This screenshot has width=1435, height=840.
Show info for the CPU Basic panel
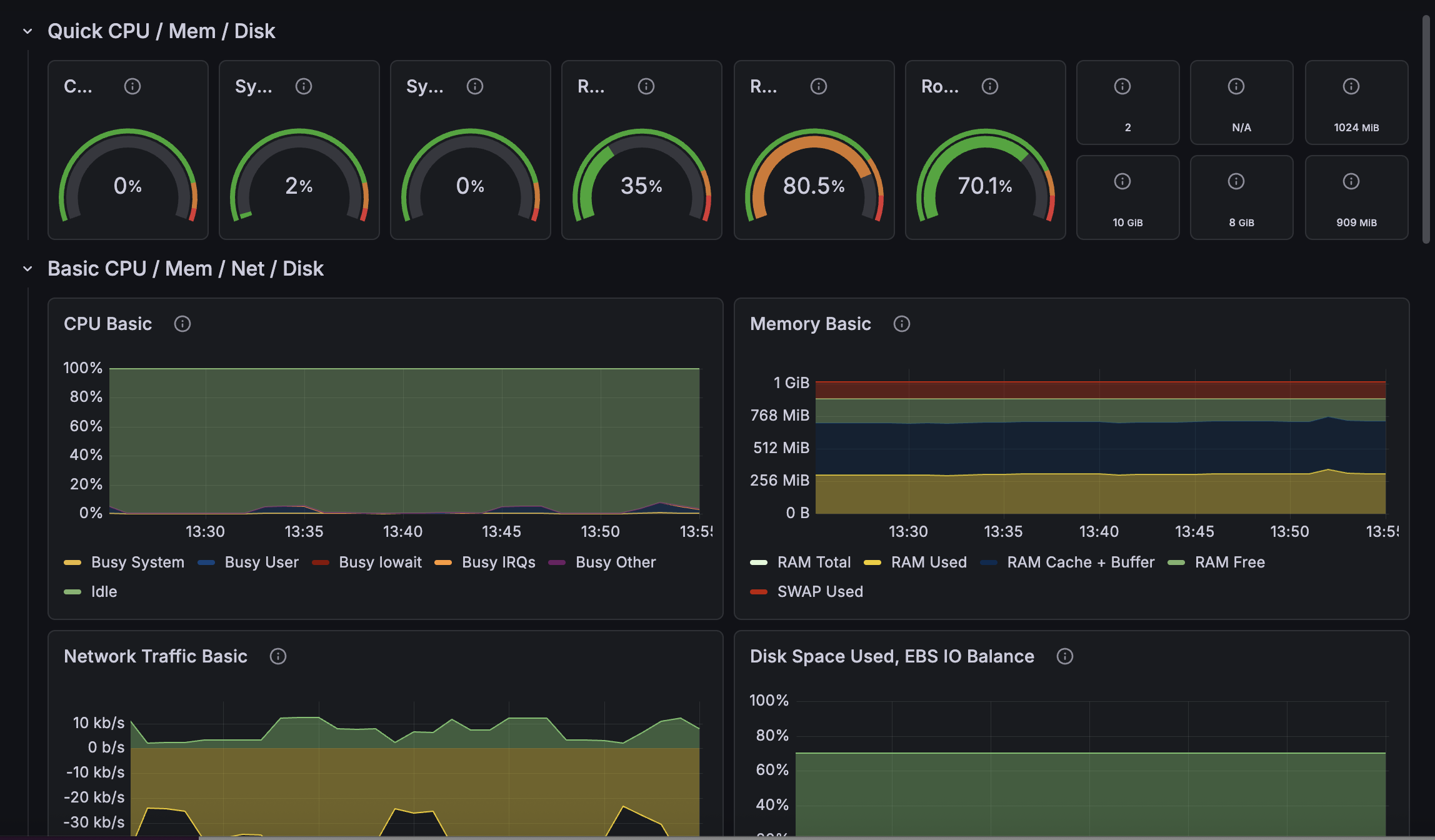coord(182,324)
